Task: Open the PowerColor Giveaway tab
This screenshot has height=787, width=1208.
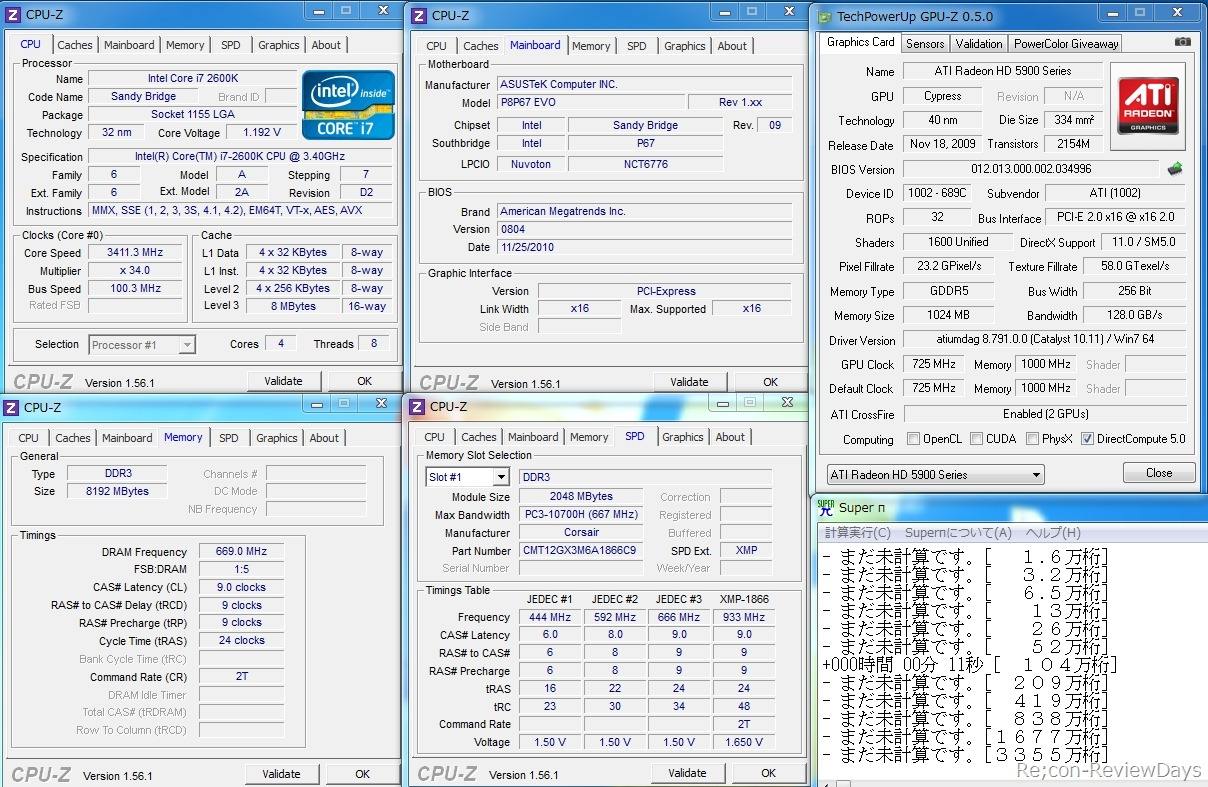Action: 1065,44
